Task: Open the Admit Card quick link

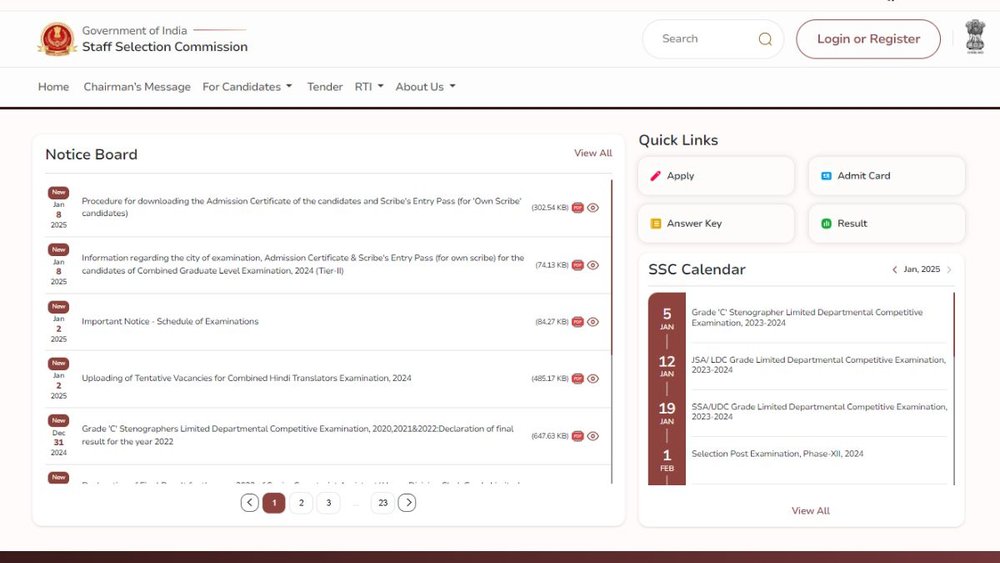Action: pos(886,176)
